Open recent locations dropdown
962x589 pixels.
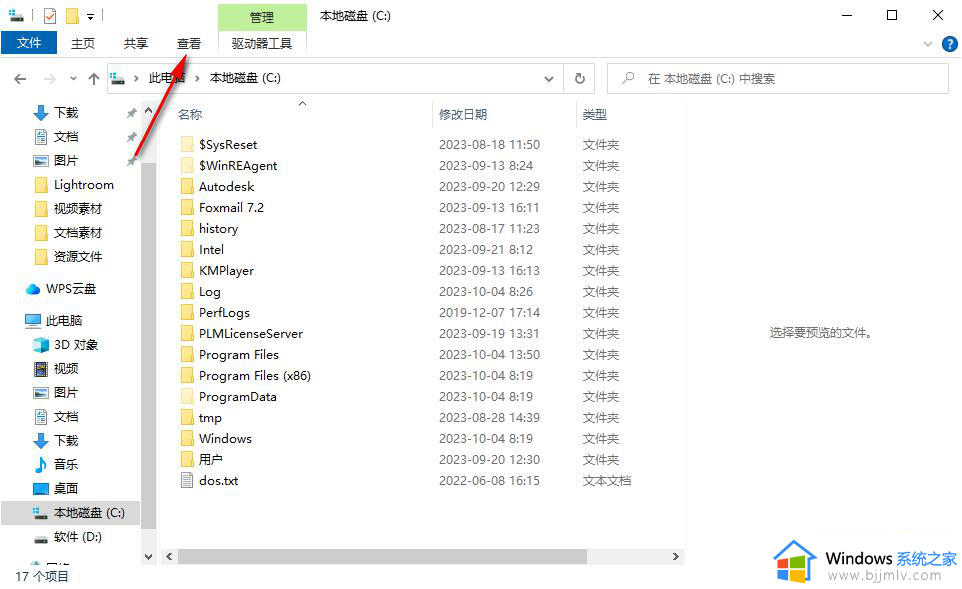pyautogui.click(x=73, y=79)
